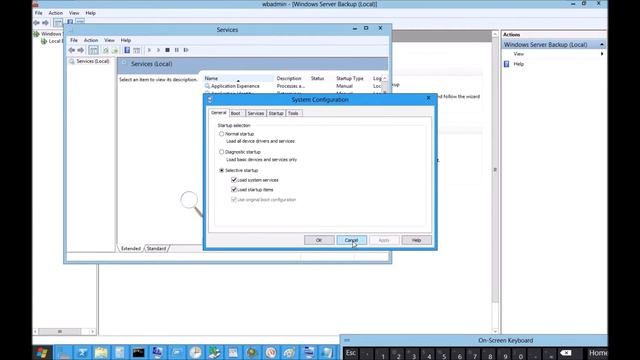Click Services (Local) magnifier tree node
The height and width of the screenshot is (360, 640).
click(72, 61)
